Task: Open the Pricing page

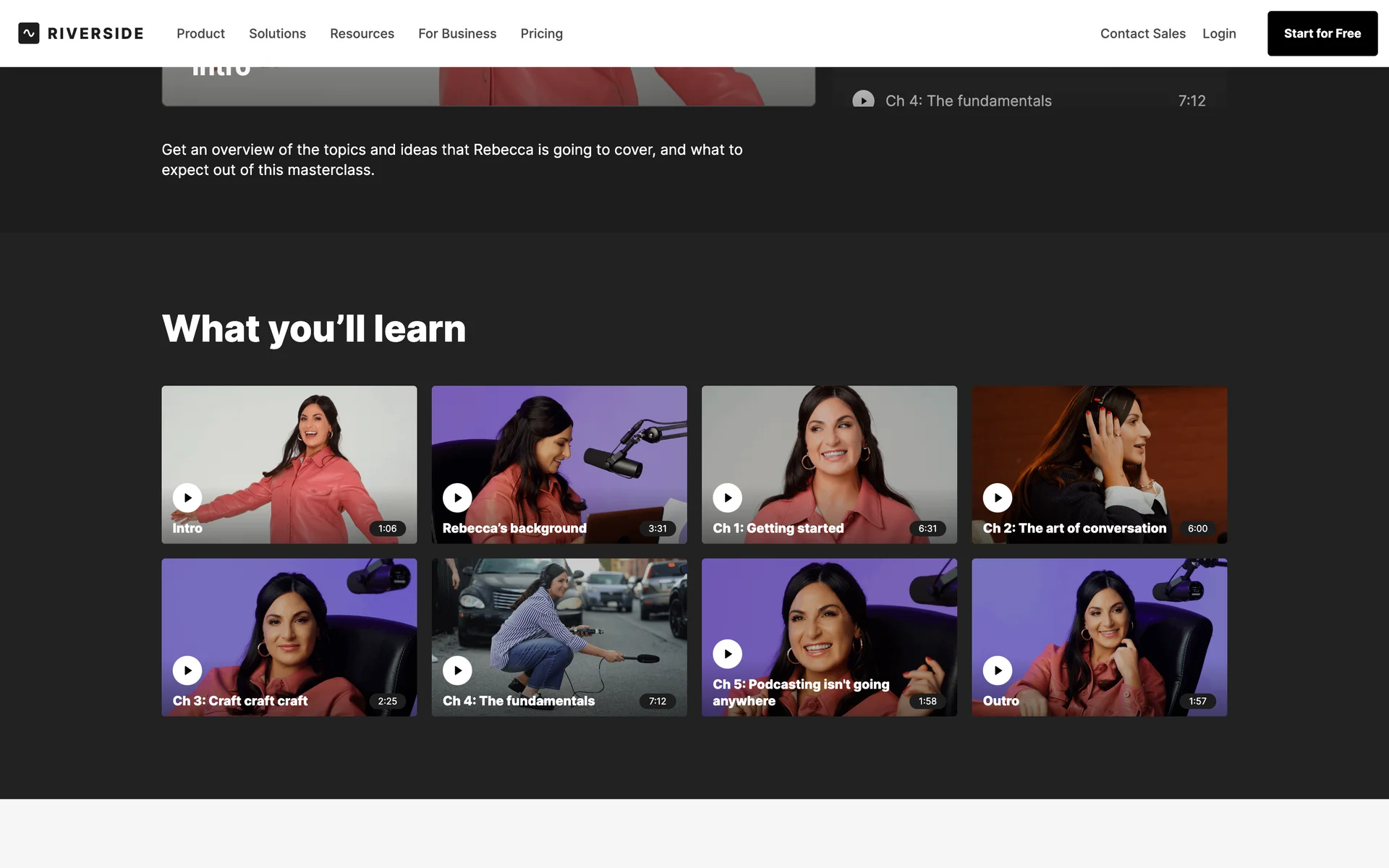Action: 541,33
